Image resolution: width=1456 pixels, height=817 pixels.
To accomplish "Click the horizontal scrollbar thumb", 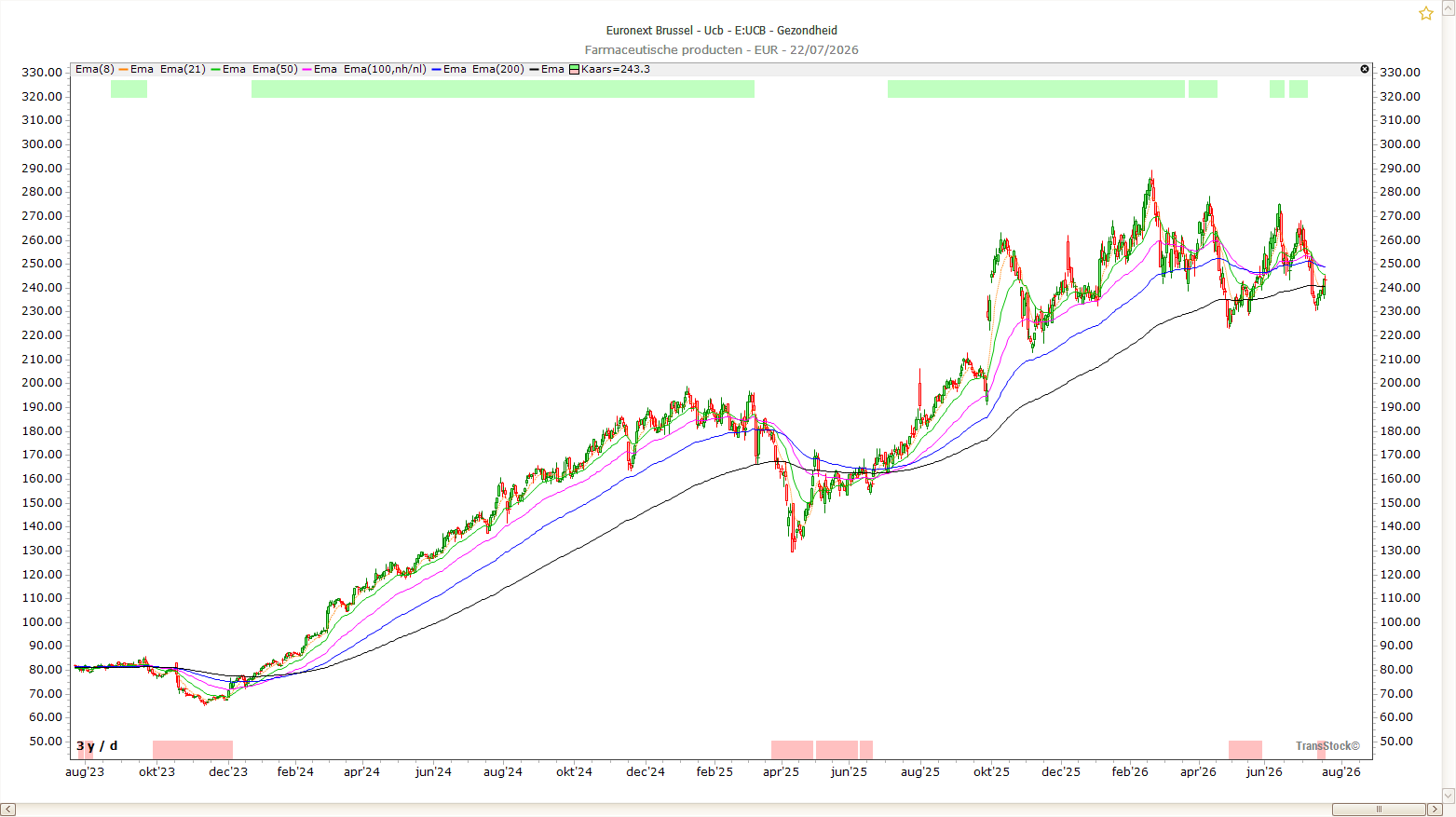I will [1379, 809].
